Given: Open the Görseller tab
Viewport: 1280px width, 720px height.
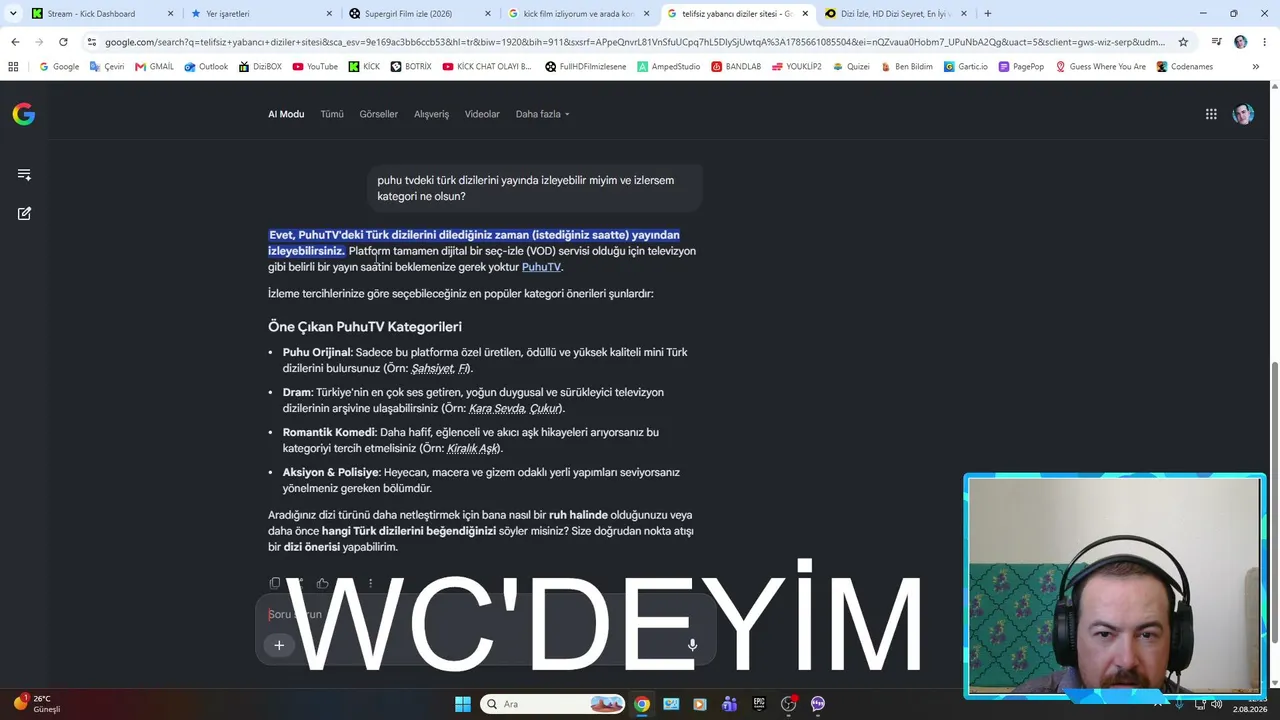Looking at the screenshot, I should pyautogui.click(x=379, y=114).
